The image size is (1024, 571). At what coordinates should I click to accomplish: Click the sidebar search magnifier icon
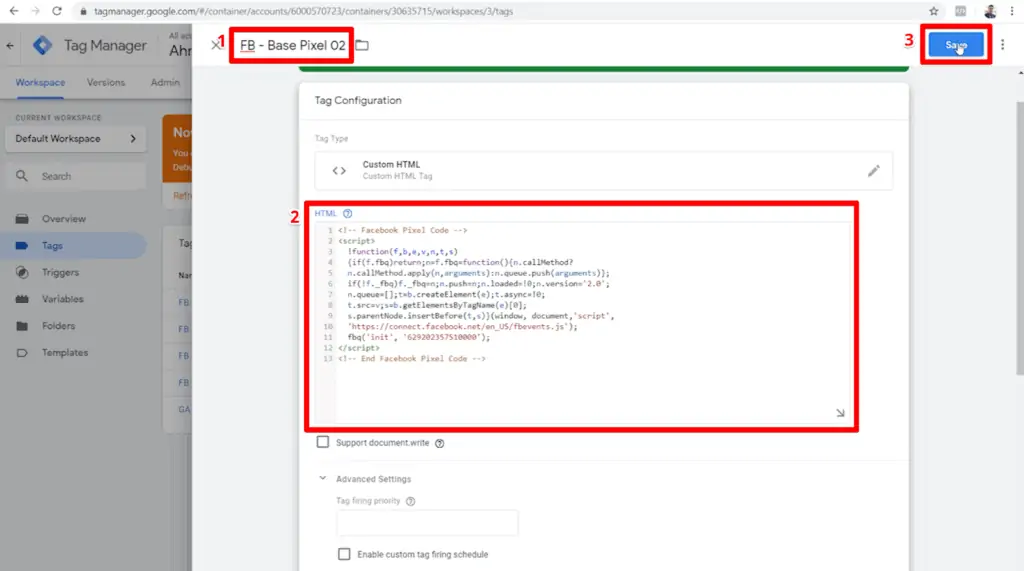pyautogui.click(x=22, y=176)
